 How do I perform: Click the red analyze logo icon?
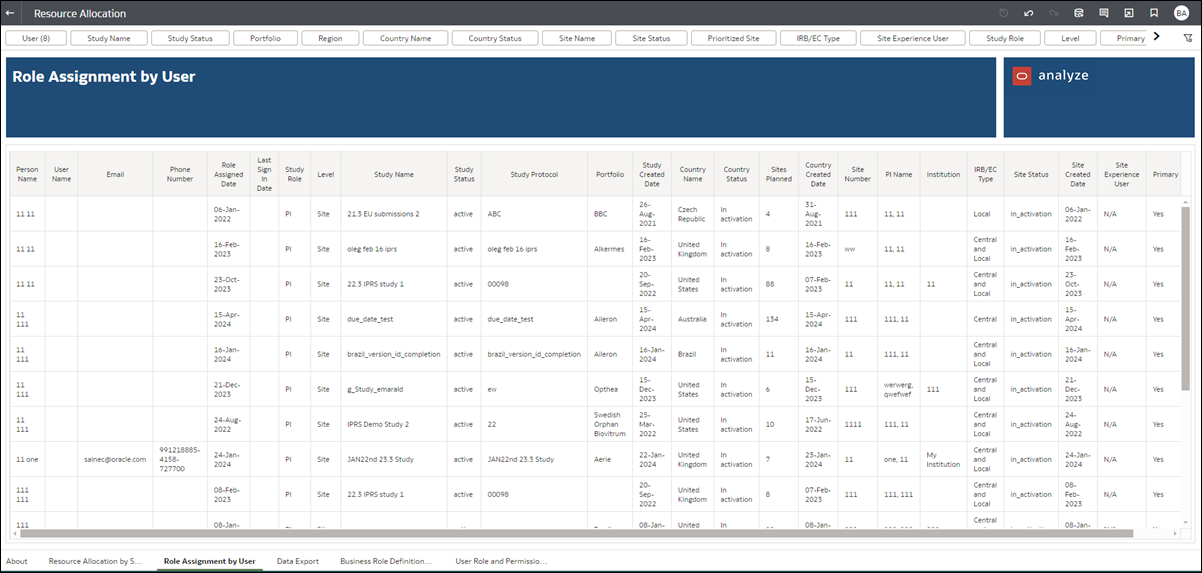1021,76
